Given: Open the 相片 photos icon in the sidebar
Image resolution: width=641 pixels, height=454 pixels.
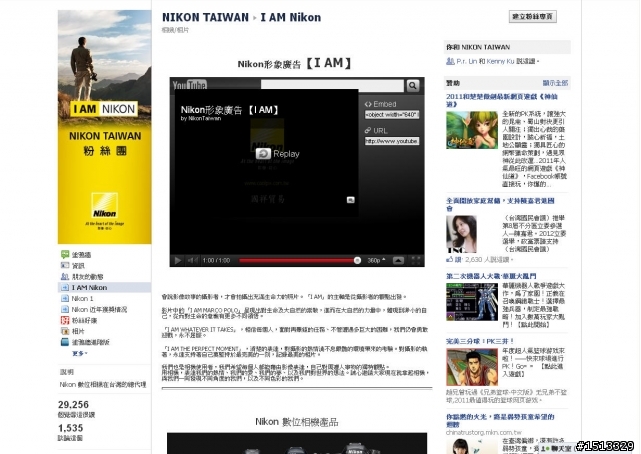Looking at the screenshot, I should (x=65, y=331).
